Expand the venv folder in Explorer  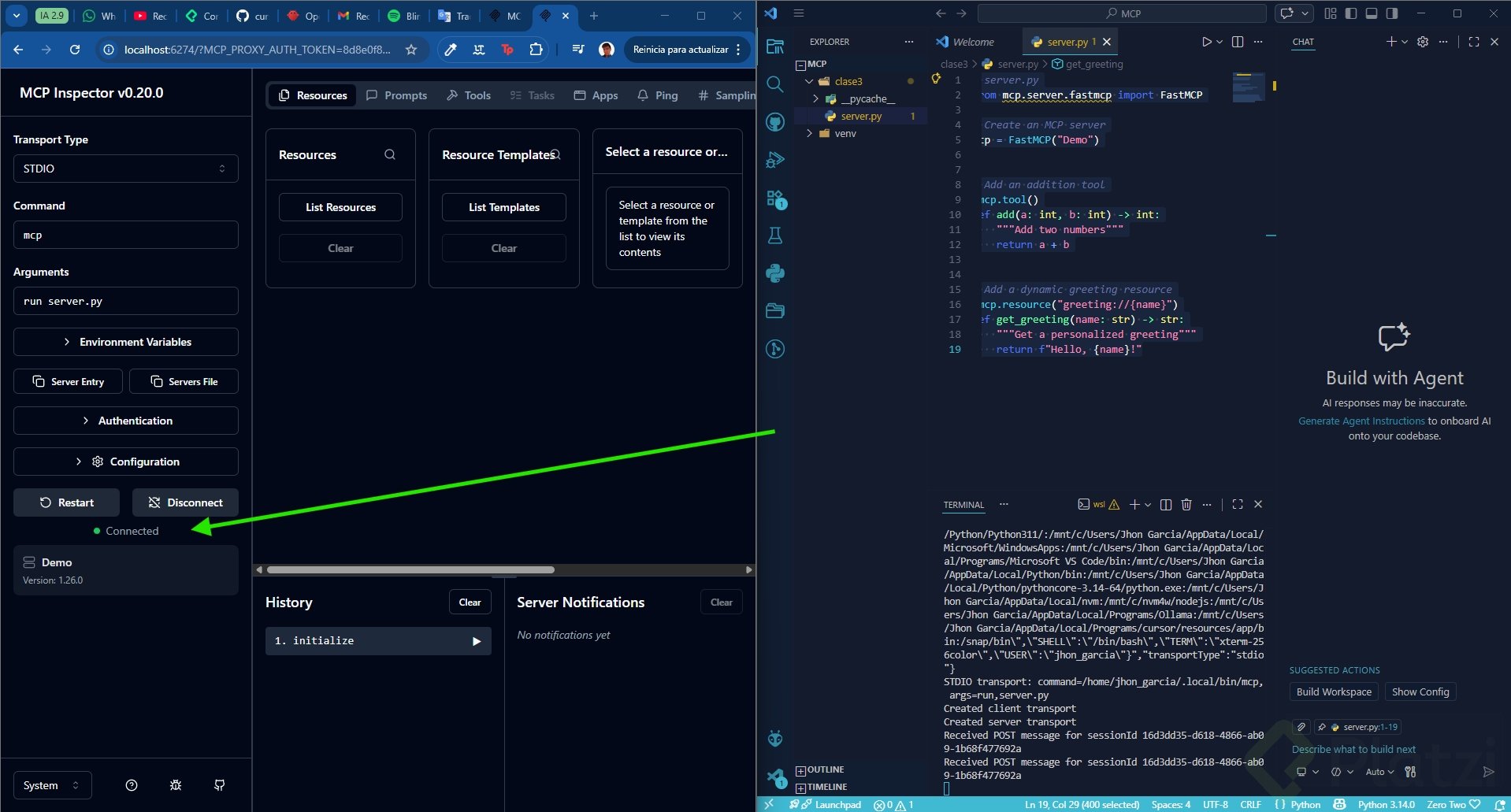pos(809,133)
